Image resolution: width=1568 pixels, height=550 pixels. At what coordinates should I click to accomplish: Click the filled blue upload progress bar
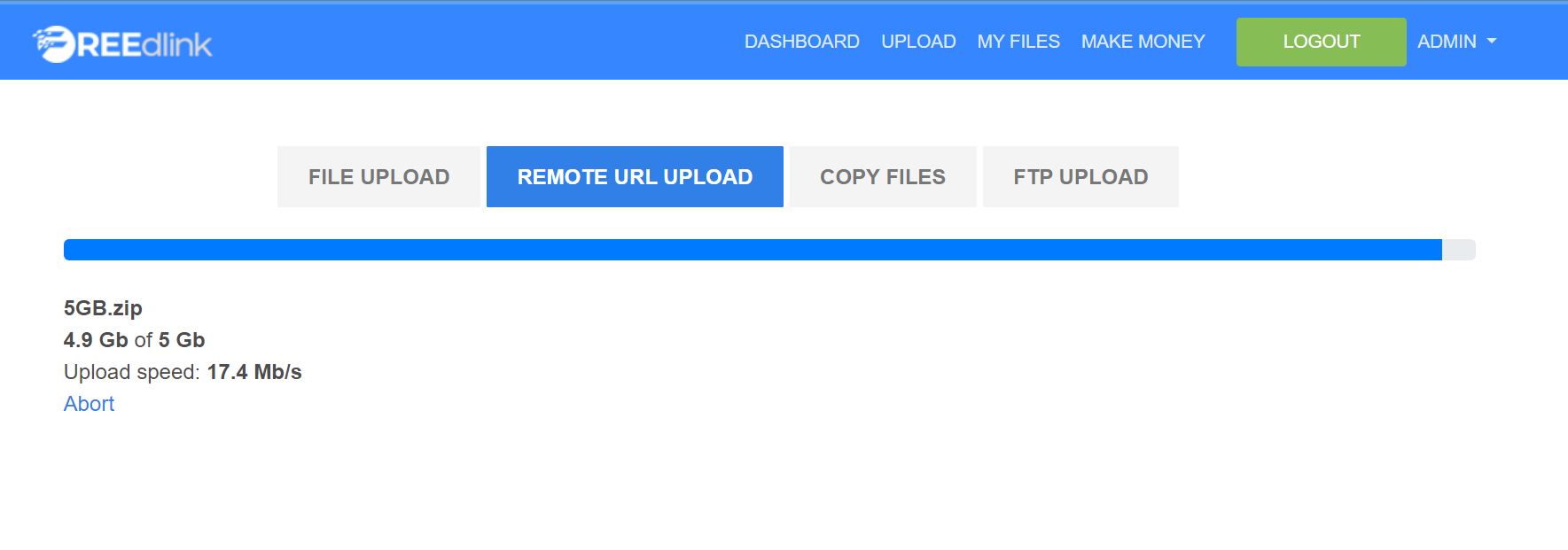click(753, 250)
